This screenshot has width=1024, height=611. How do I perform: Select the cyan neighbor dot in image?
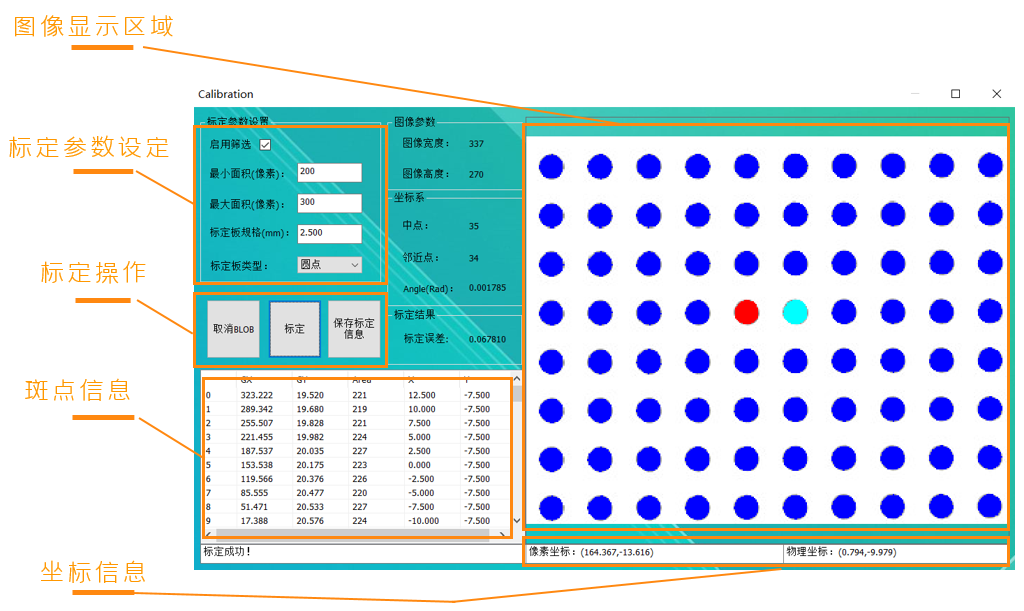point(795,312)
